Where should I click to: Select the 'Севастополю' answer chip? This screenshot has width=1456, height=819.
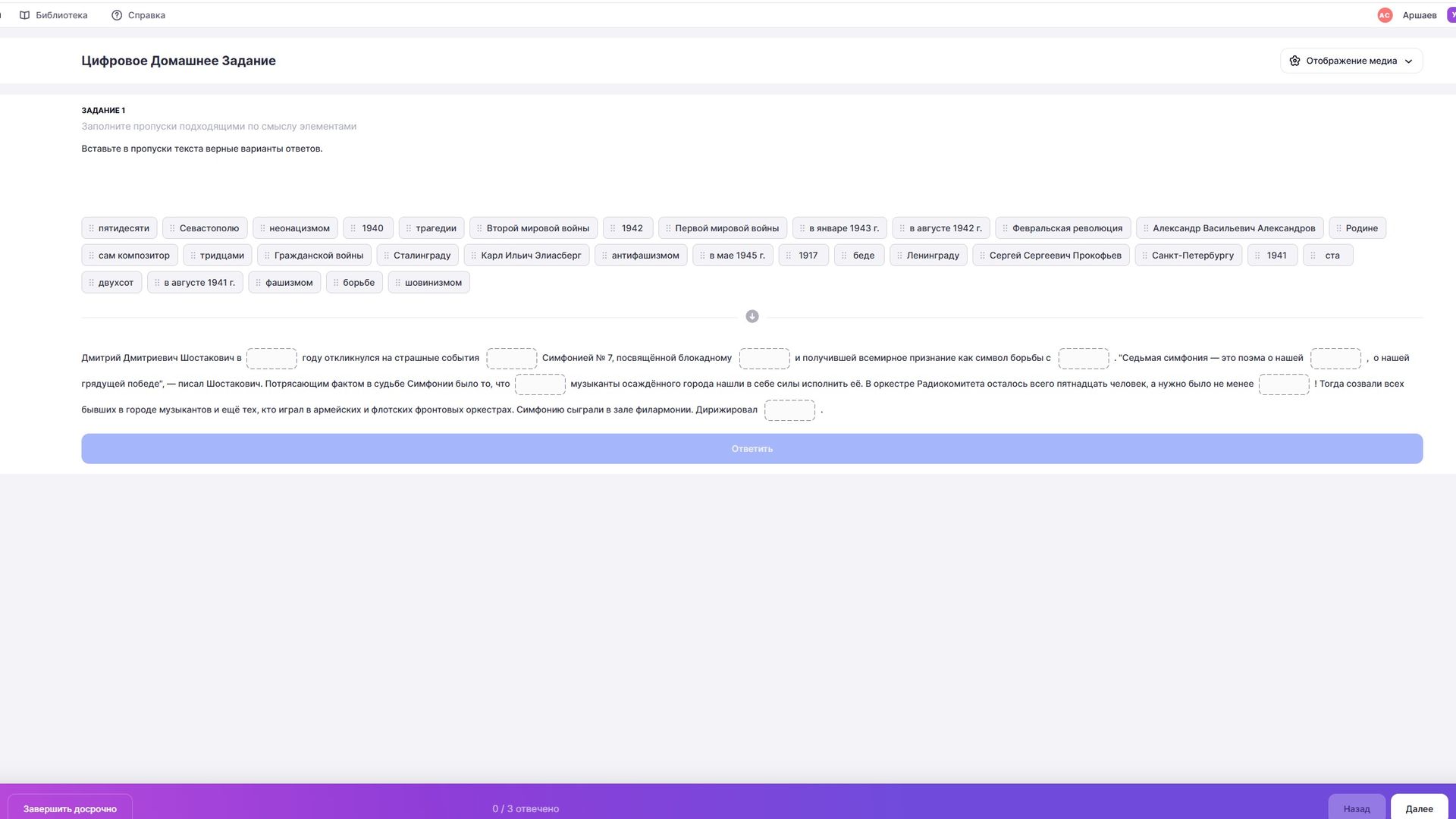tap(205, 228)
